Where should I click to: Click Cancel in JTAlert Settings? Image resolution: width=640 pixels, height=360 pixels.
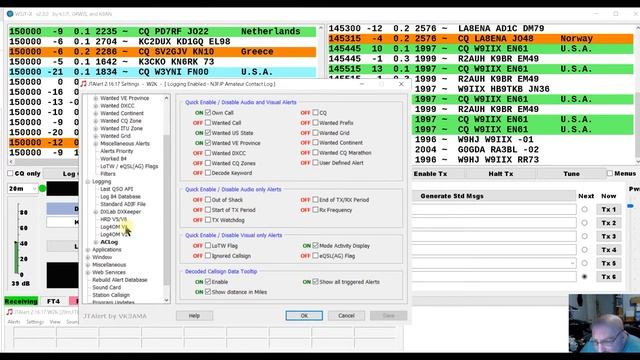(x=347, y=316)
